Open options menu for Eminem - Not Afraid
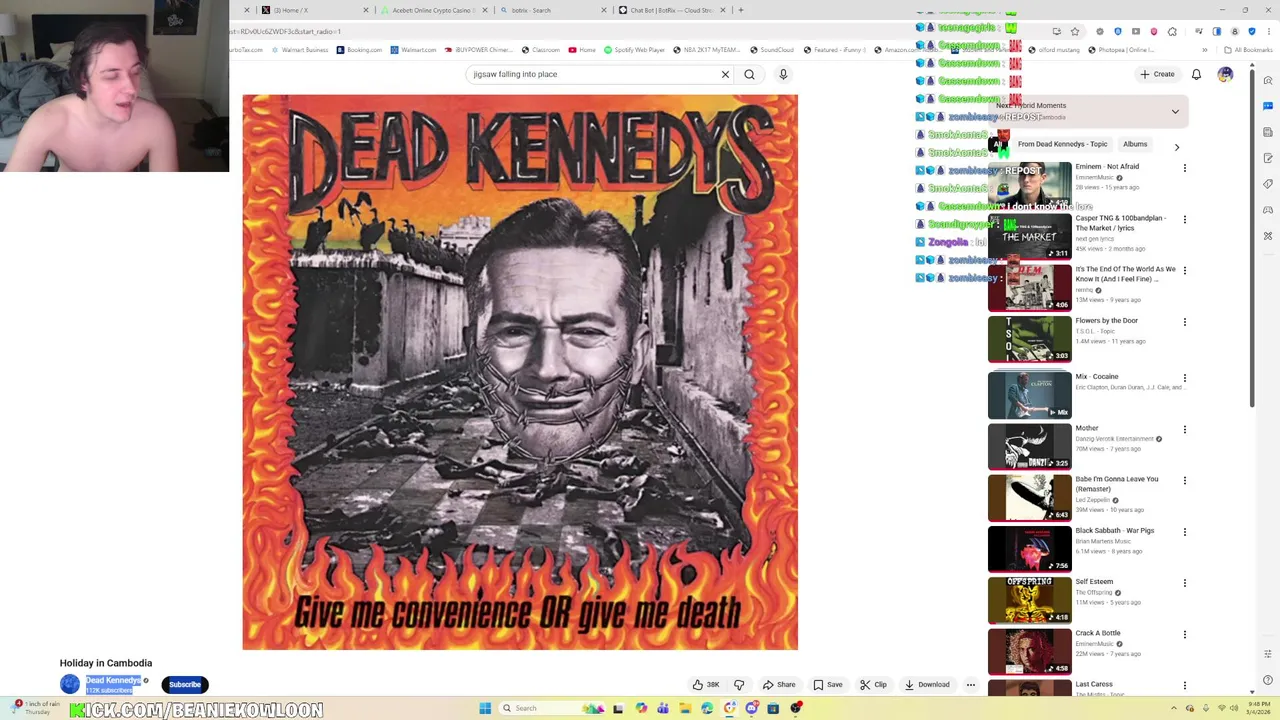Viewport: 1280px width, 720px height. tap(1185, 168)
